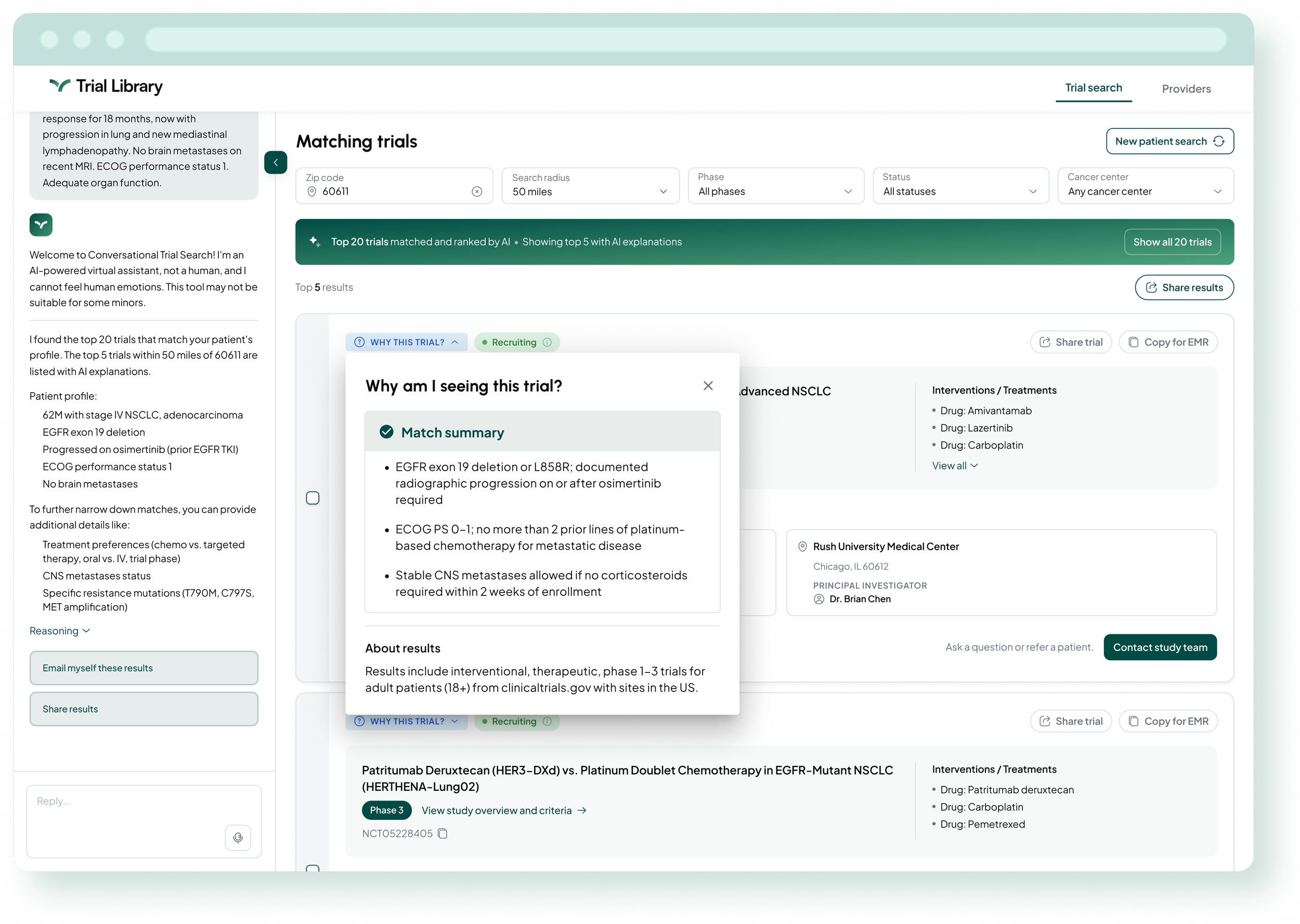Click Share results in the chat sidebar
The image size is (1300, 924).
tap(144, 709)
